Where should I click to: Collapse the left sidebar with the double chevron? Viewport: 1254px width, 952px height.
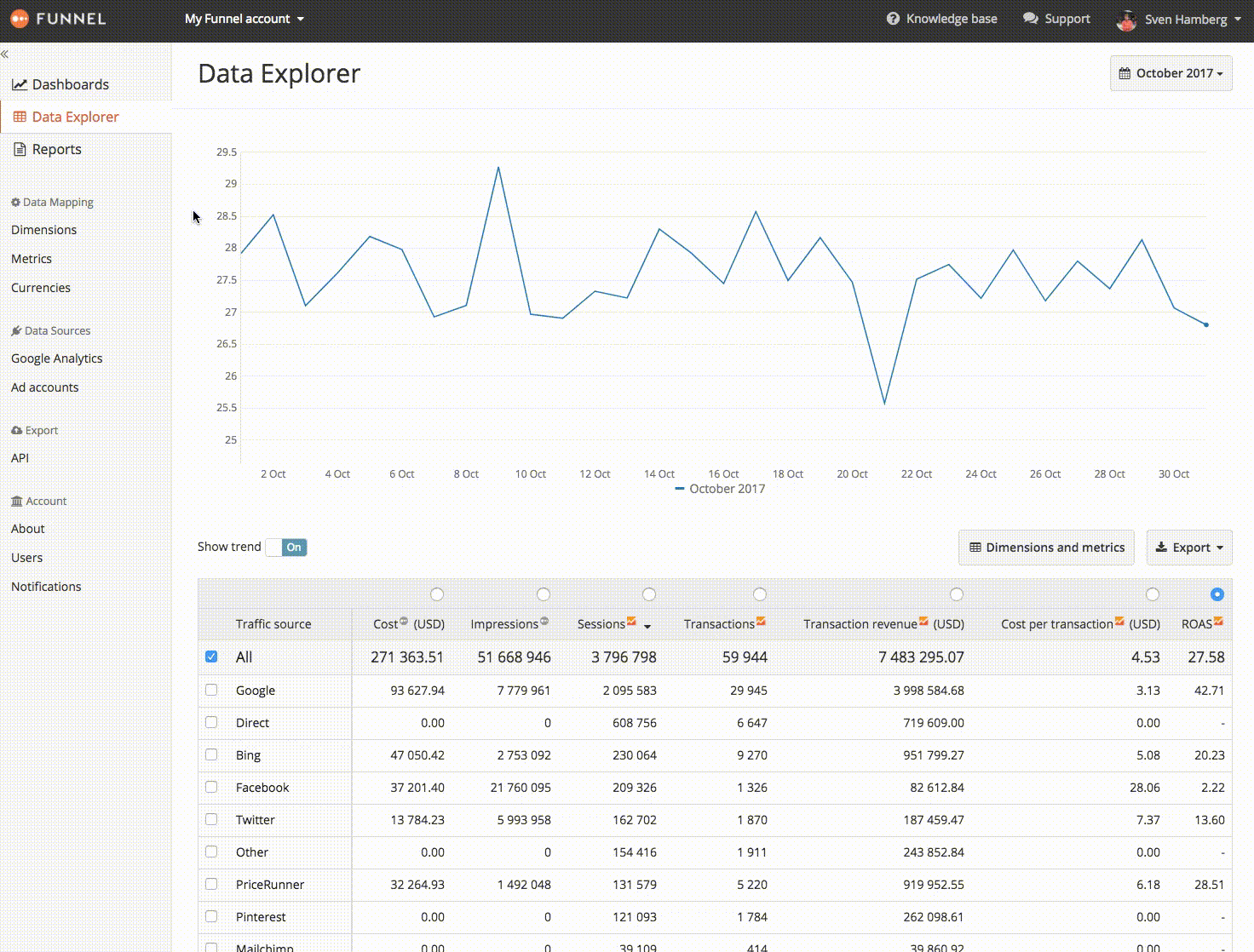[5, 54]
